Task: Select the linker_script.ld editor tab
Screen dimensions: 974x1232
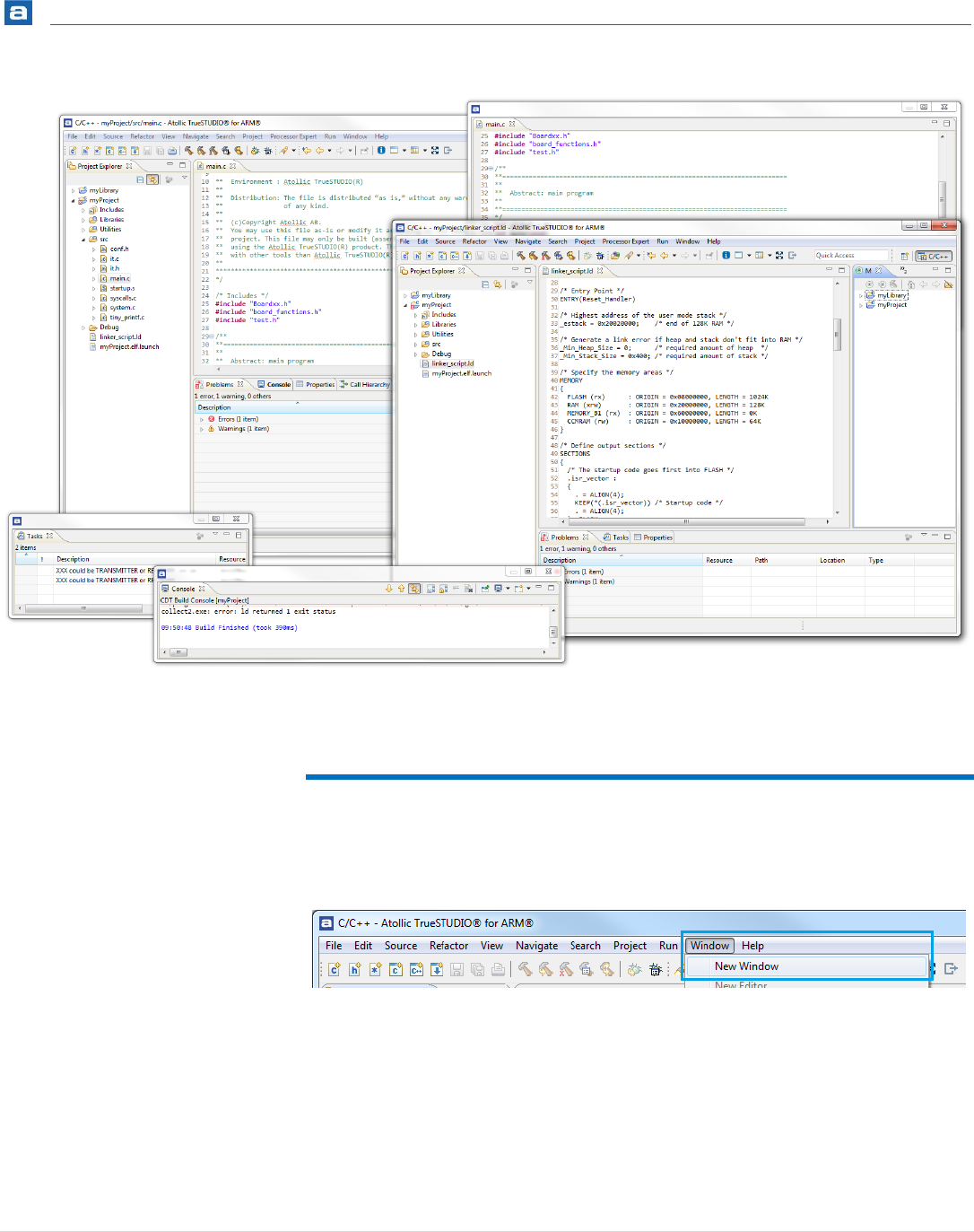Action: tap(572, 270)
